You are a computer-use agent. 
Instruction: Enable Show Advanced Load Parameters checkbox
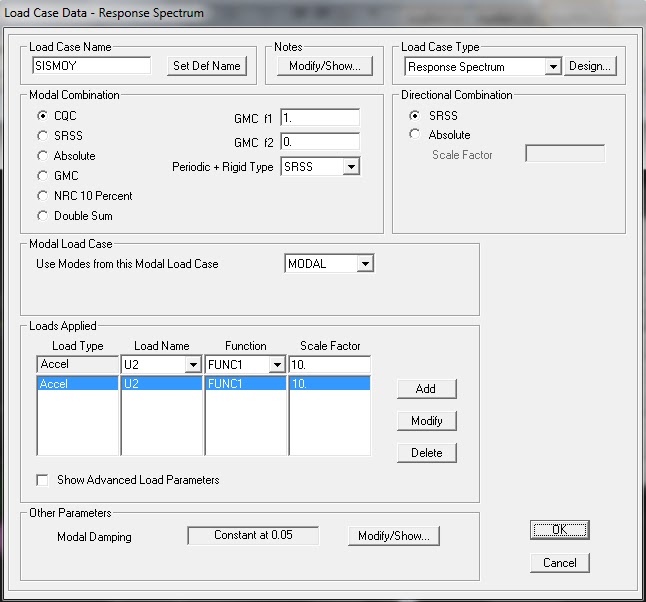[42, 480]
